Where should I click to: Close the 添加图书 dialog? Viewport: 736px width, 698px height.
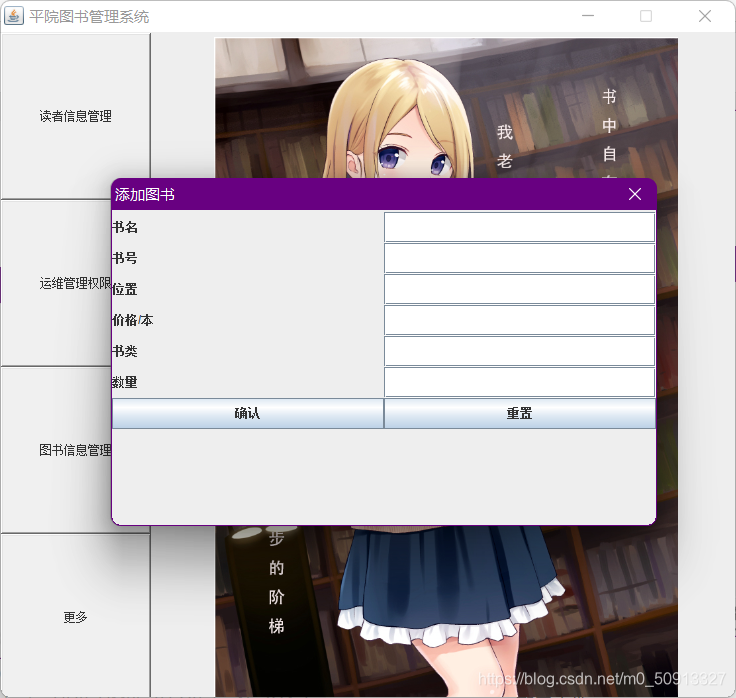(635, 194)
